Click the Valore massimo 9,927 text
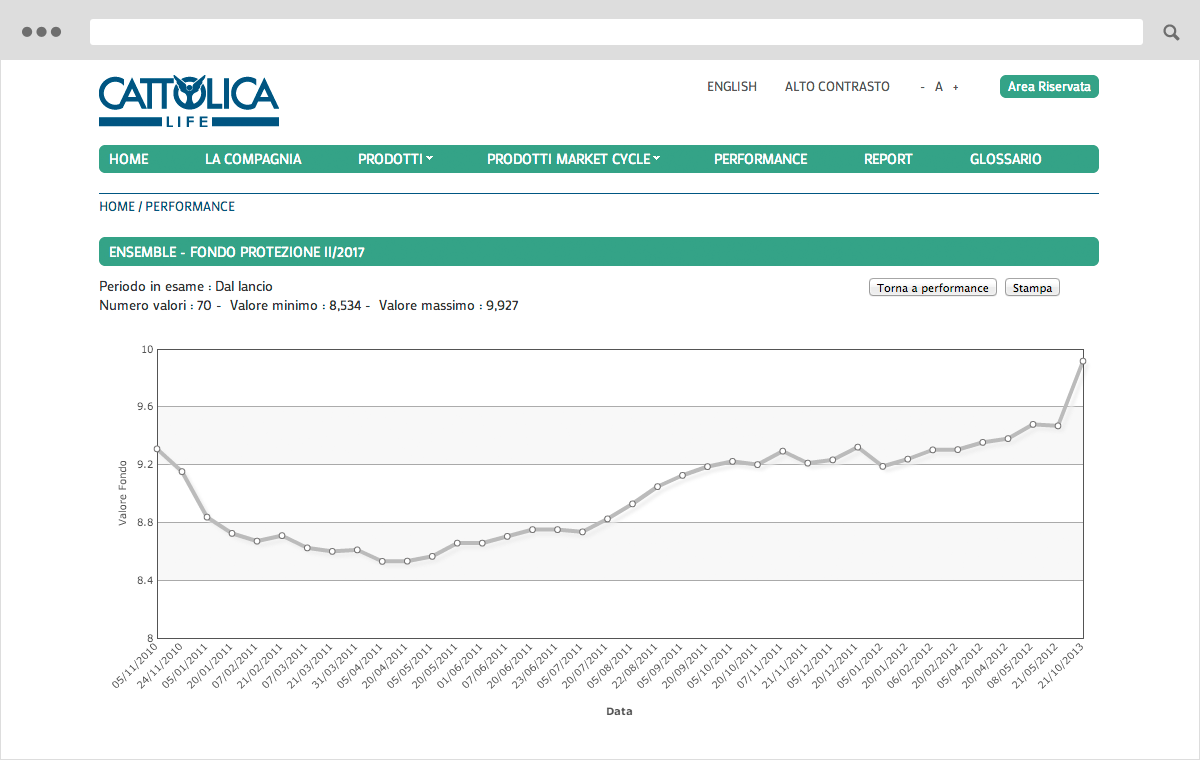Screen dimensions: 1200x760 [x=449, y=305]
